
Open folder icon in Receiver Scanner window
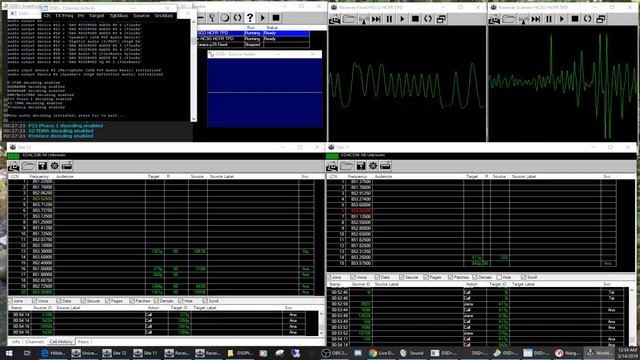509,19
